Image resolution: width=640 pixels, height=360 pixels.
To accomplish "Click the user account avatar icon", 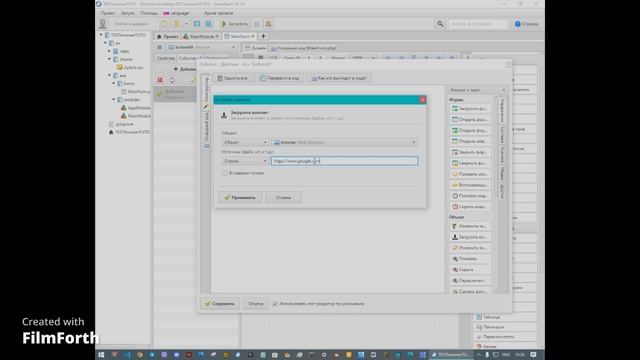I will click(103, 24).
